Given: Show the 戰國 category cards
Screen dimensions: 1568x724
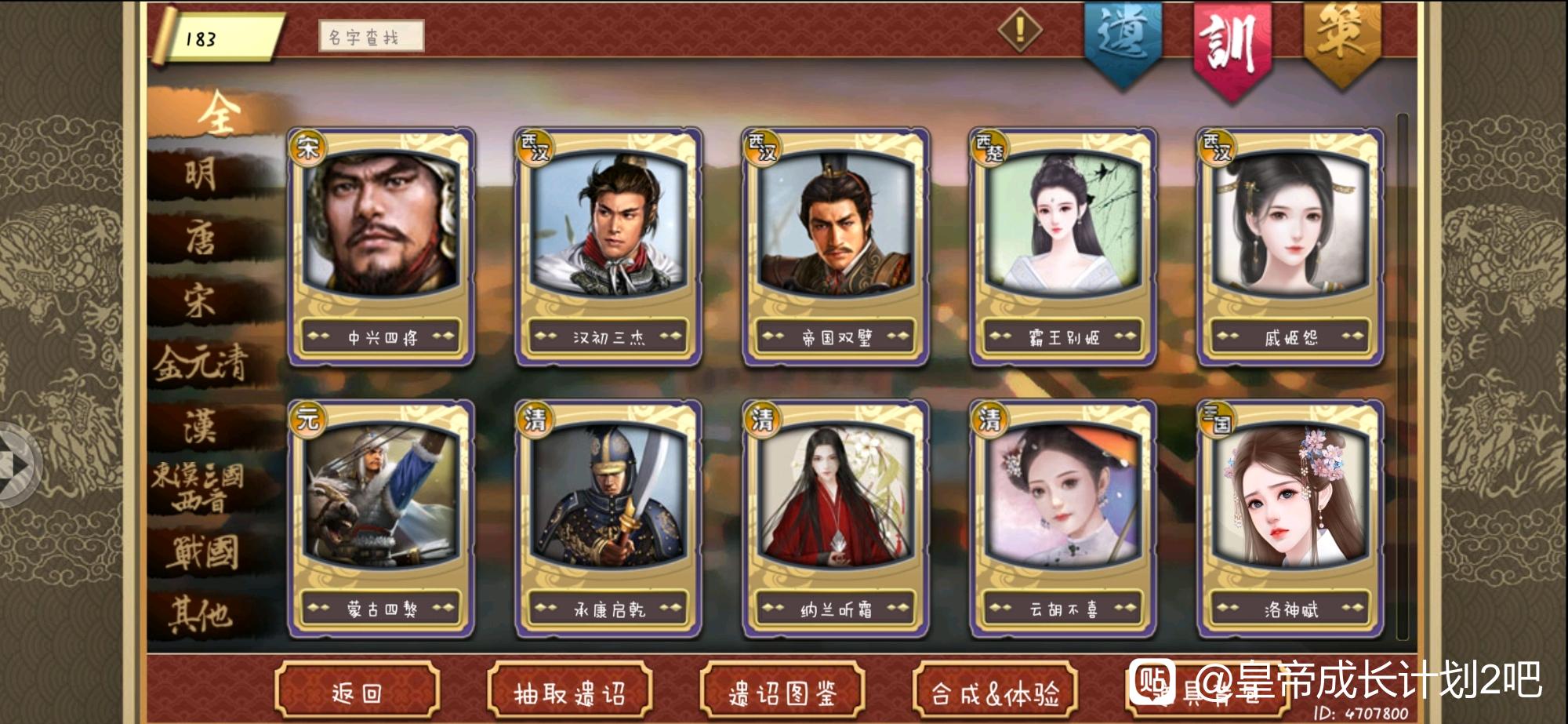Looking at the screenshot, I should (202, 551).
